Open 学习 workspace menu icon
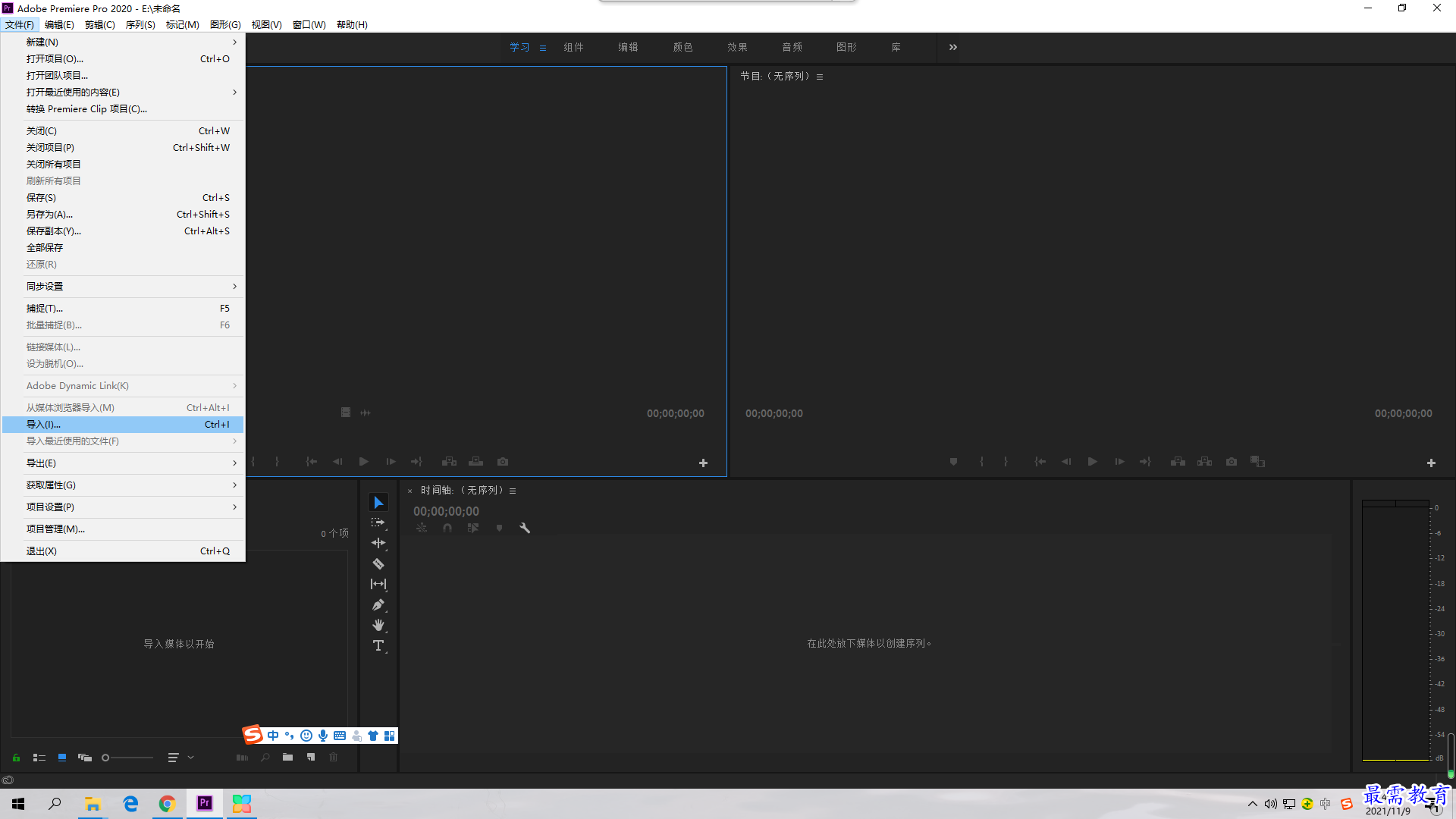 [543, 48]
